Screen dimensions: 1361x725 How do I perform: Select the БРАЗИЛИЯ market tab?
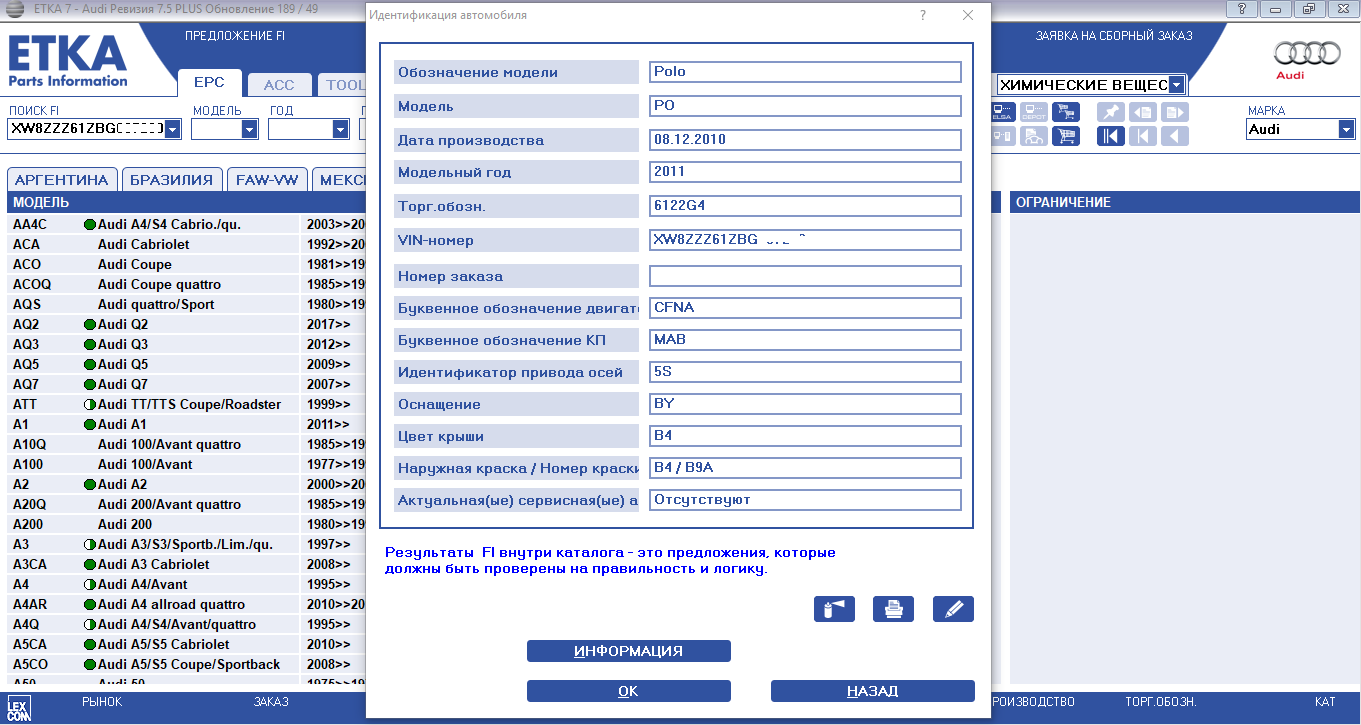[x=172, y=180]
